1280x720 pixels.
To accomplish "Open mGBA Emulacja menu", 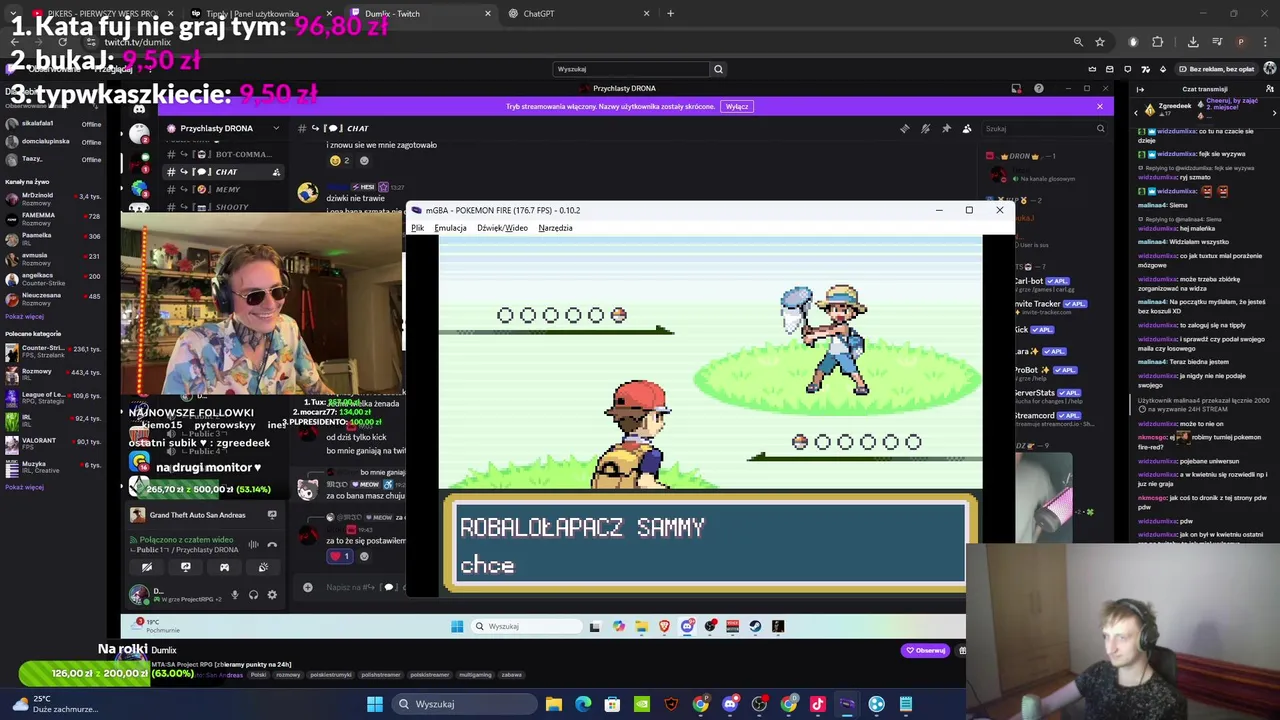I will 450,228.
